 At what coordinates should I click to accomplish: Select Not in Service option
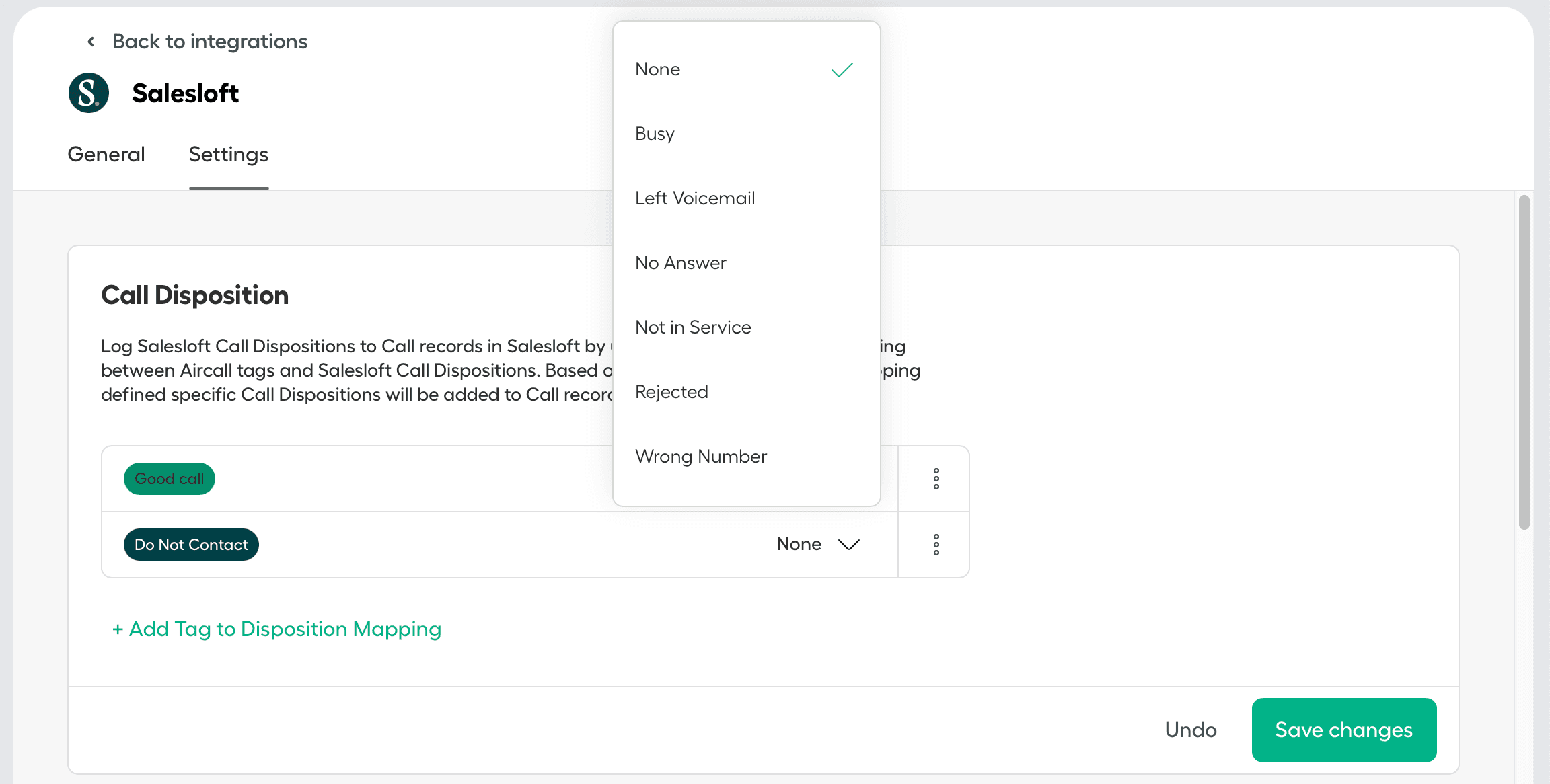click(x=693, y=327)
